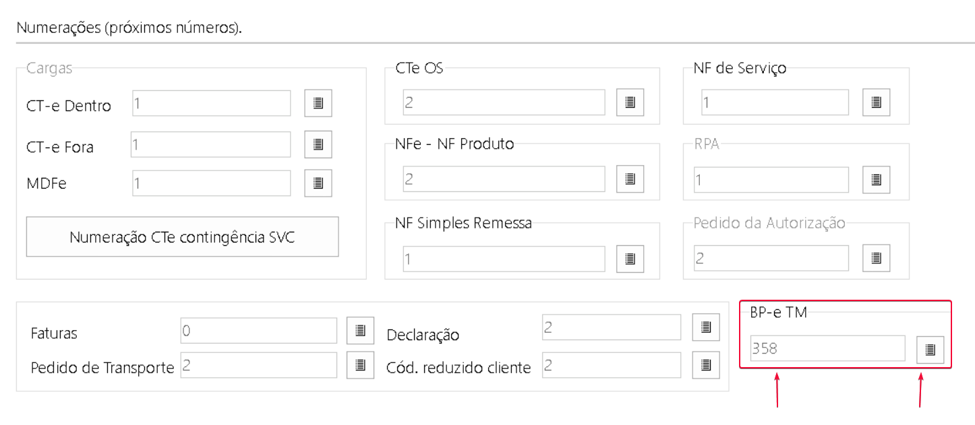975x425 pixels.
Task: Open the Declaração numbering icon
Action: pos(706,327)
